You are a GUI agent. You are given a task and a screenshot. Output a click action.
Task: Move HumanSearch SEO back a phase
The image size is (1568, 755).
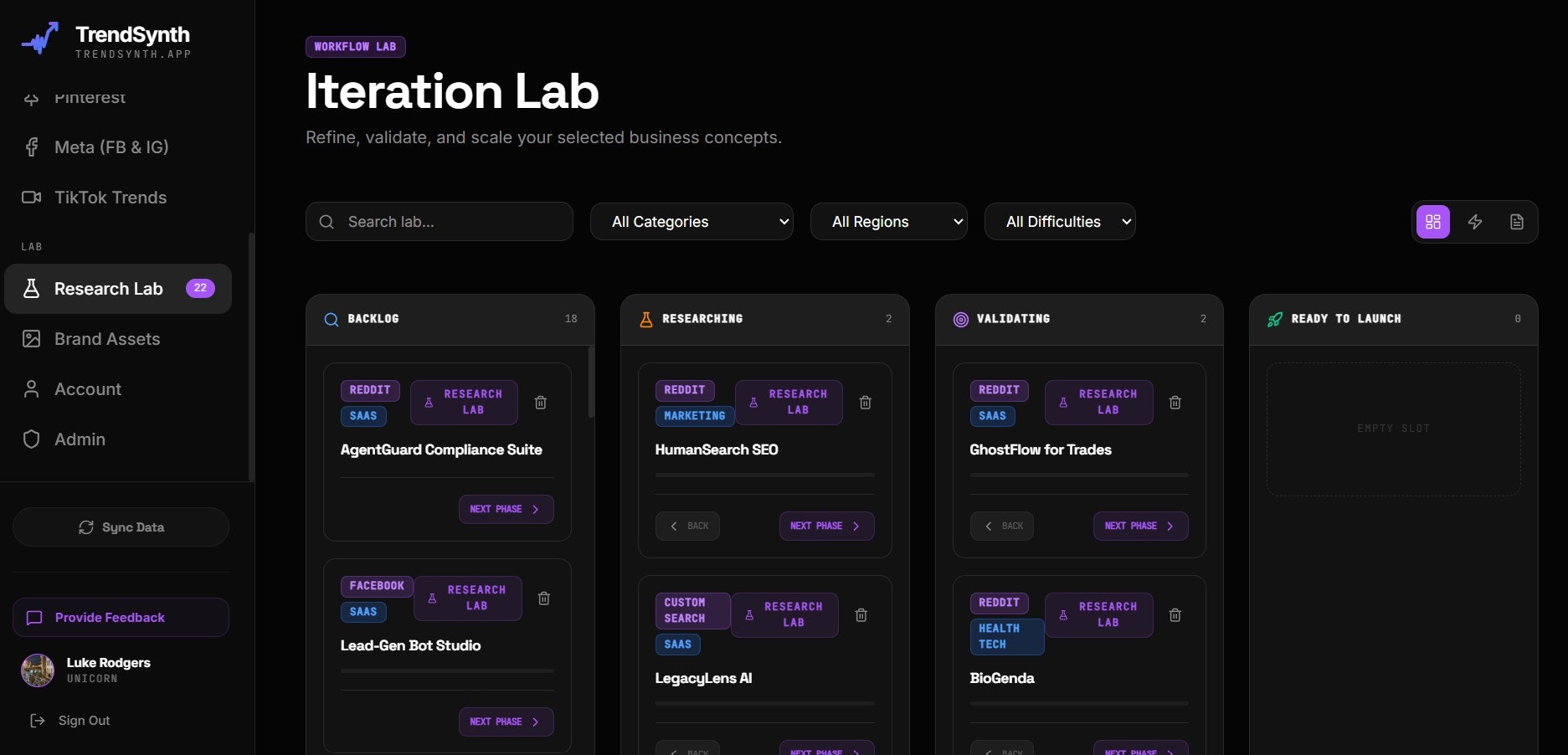[687, 526]
